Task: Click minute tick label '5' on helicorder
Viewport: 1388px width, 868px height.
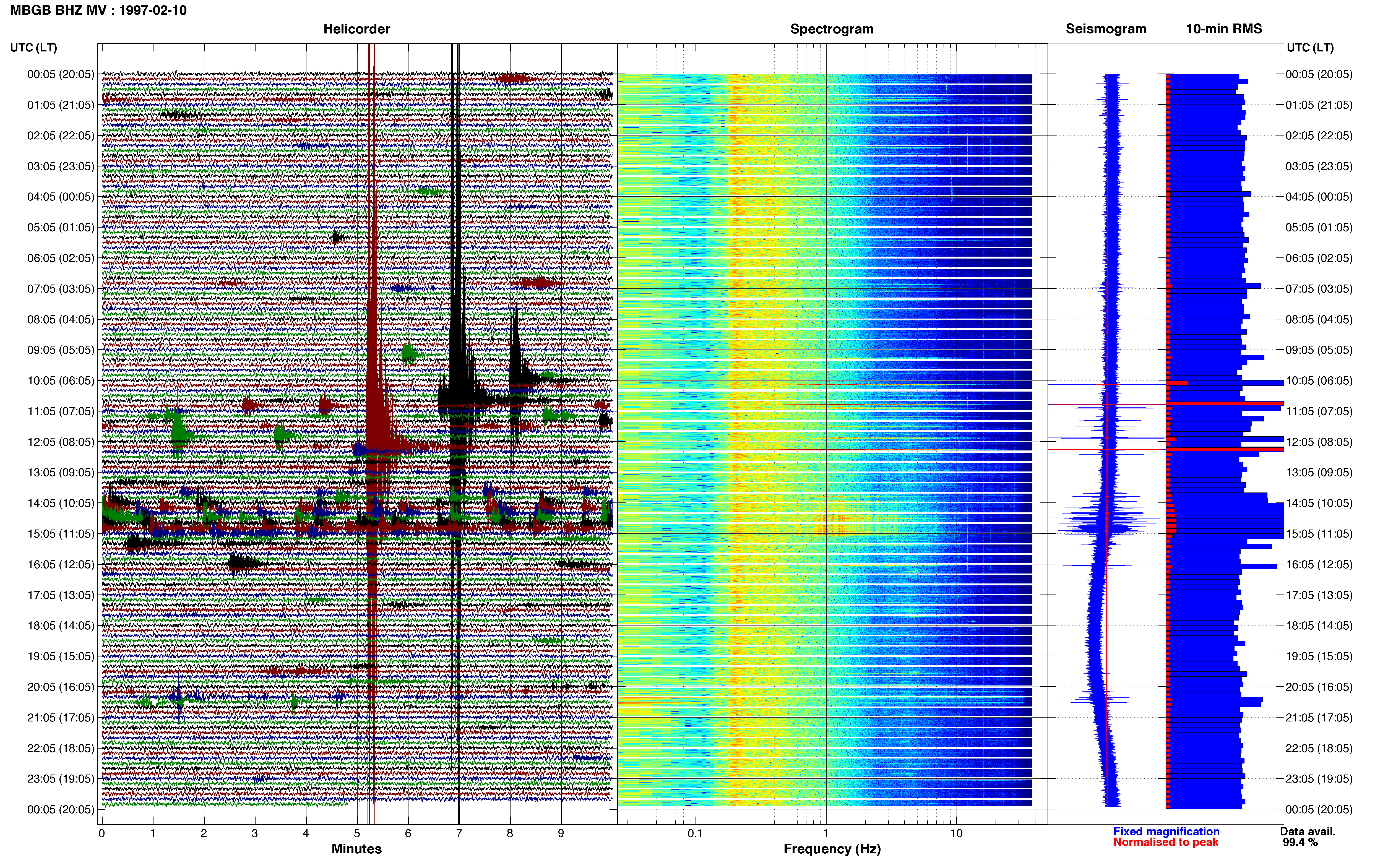Action: [357, 833]
